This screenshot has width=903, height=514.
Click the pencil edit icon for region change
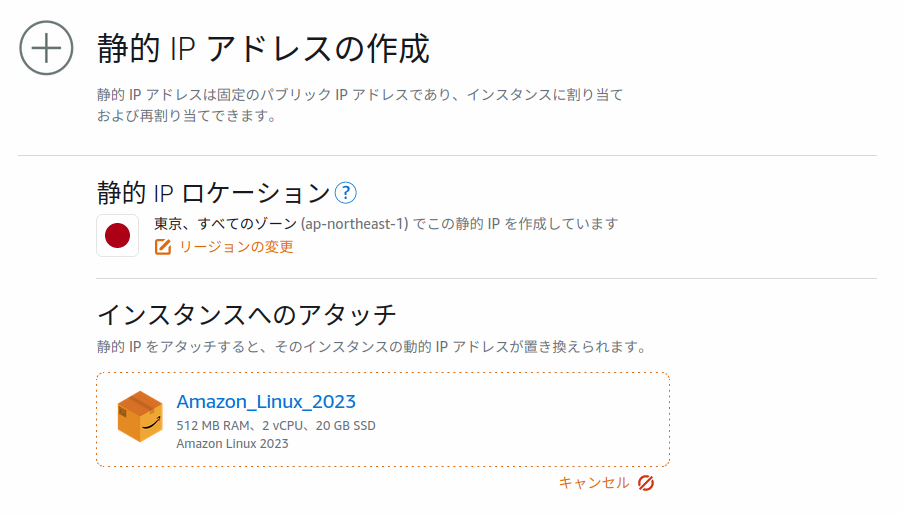[x=163, y=247]
